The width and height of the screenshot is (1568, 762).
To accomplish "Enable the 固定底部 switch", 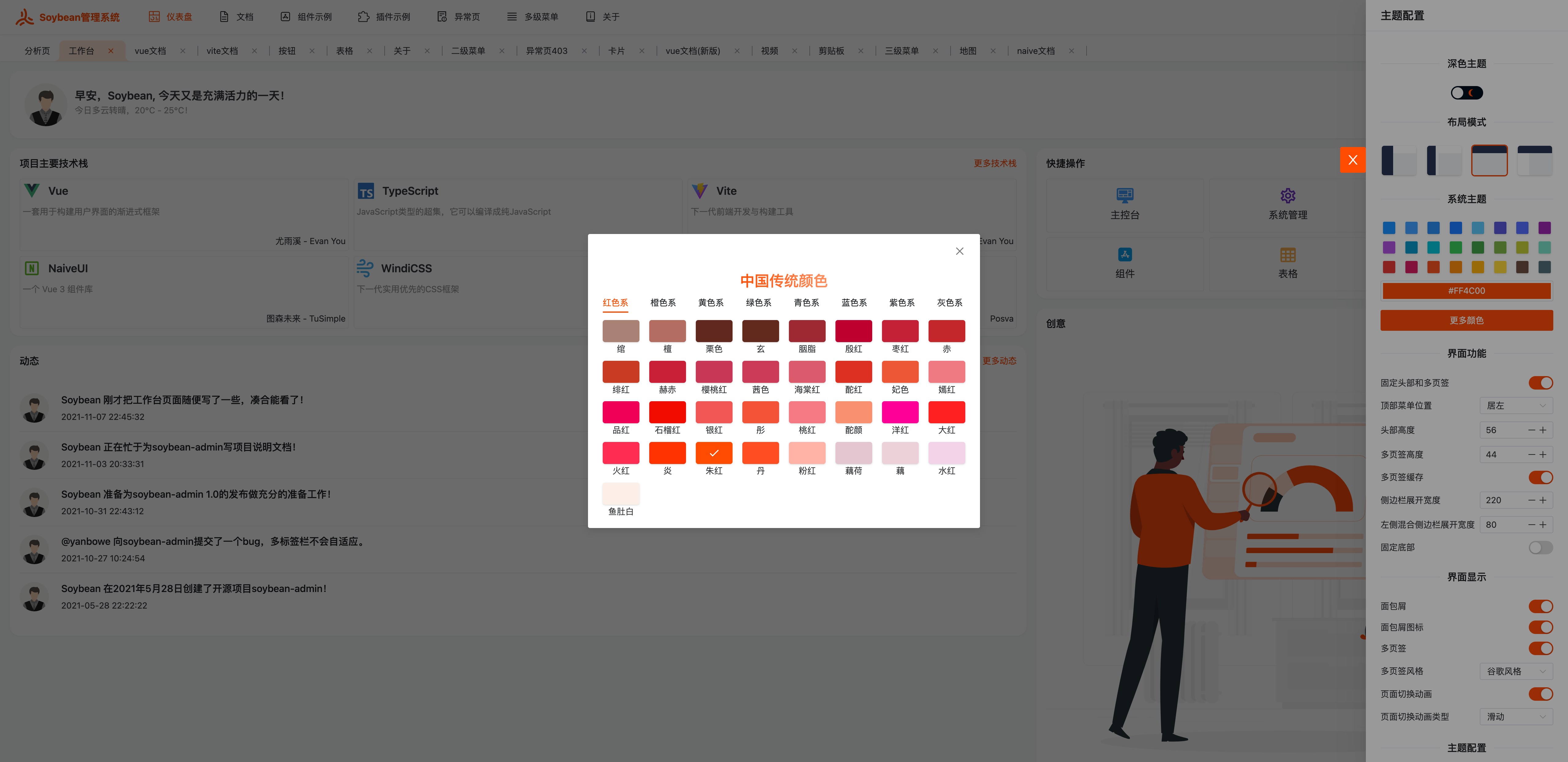I will click(x=1540, y=547).
